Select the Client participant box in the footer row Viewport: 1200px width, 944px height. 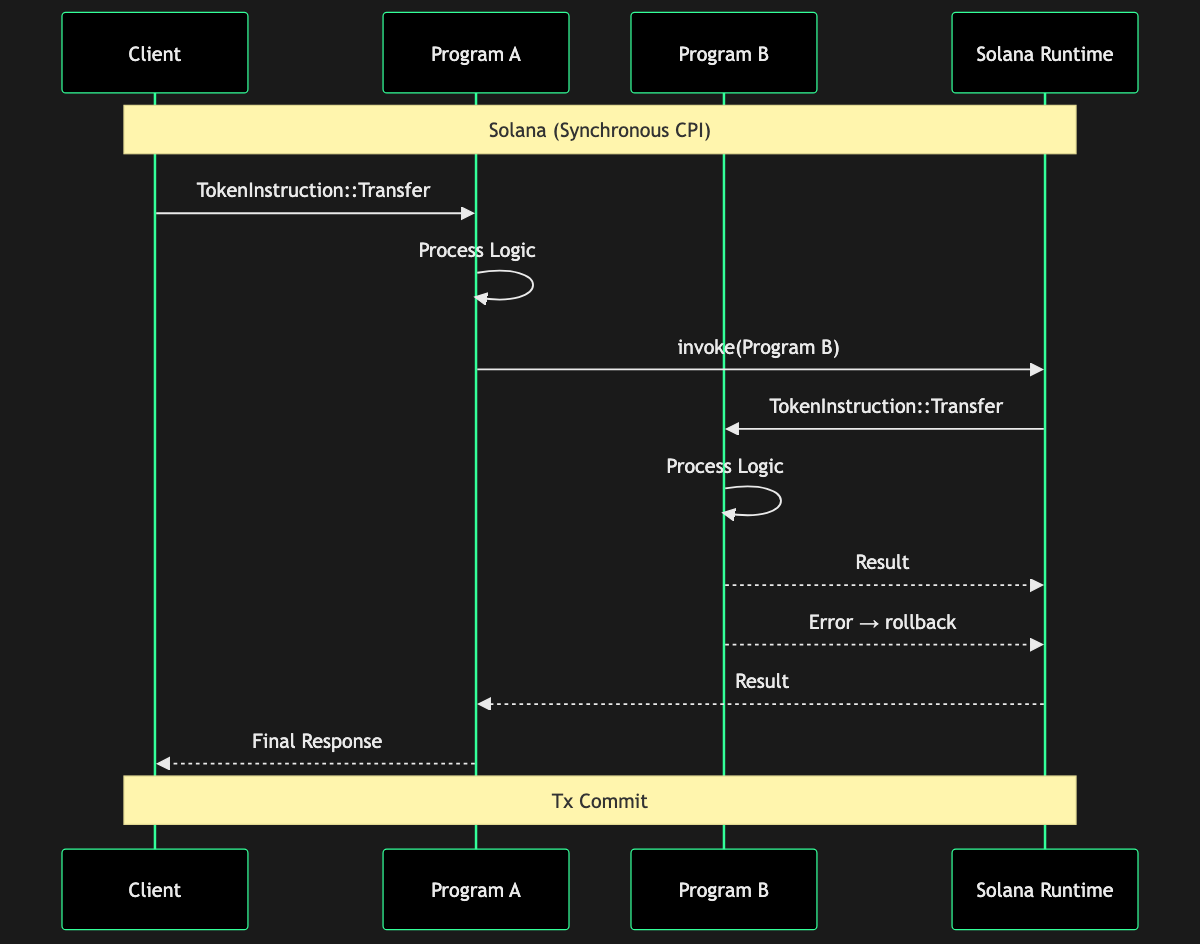[x=155, y=890]
